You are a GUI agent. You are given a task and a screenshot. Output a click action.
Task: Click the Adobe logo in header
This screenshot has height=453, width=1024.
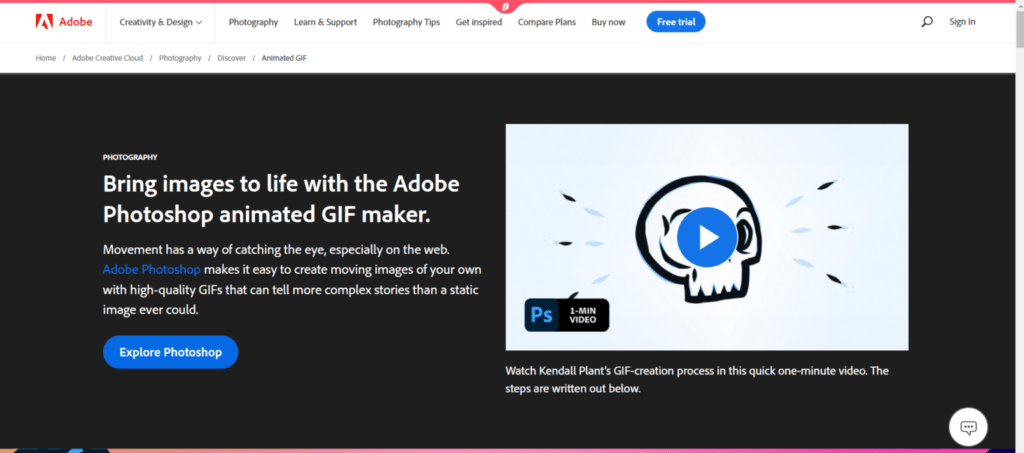[x=62, y=21]
